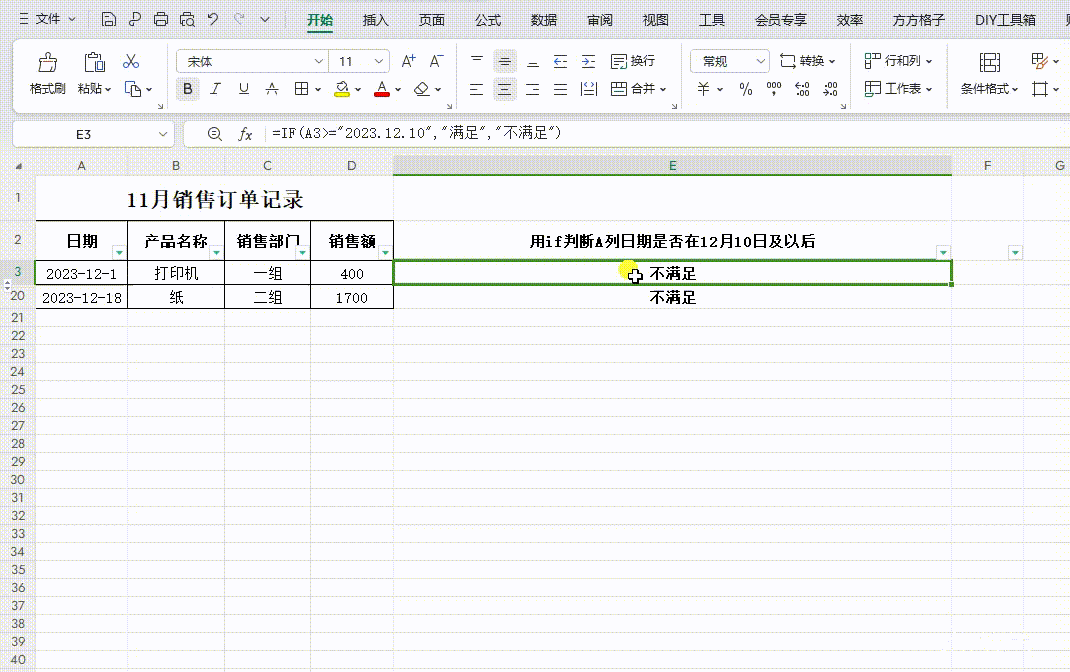This screenshot has width=1070, height=672.
Task: Click the Increase font size icon
Action: (x=408, y=61)
